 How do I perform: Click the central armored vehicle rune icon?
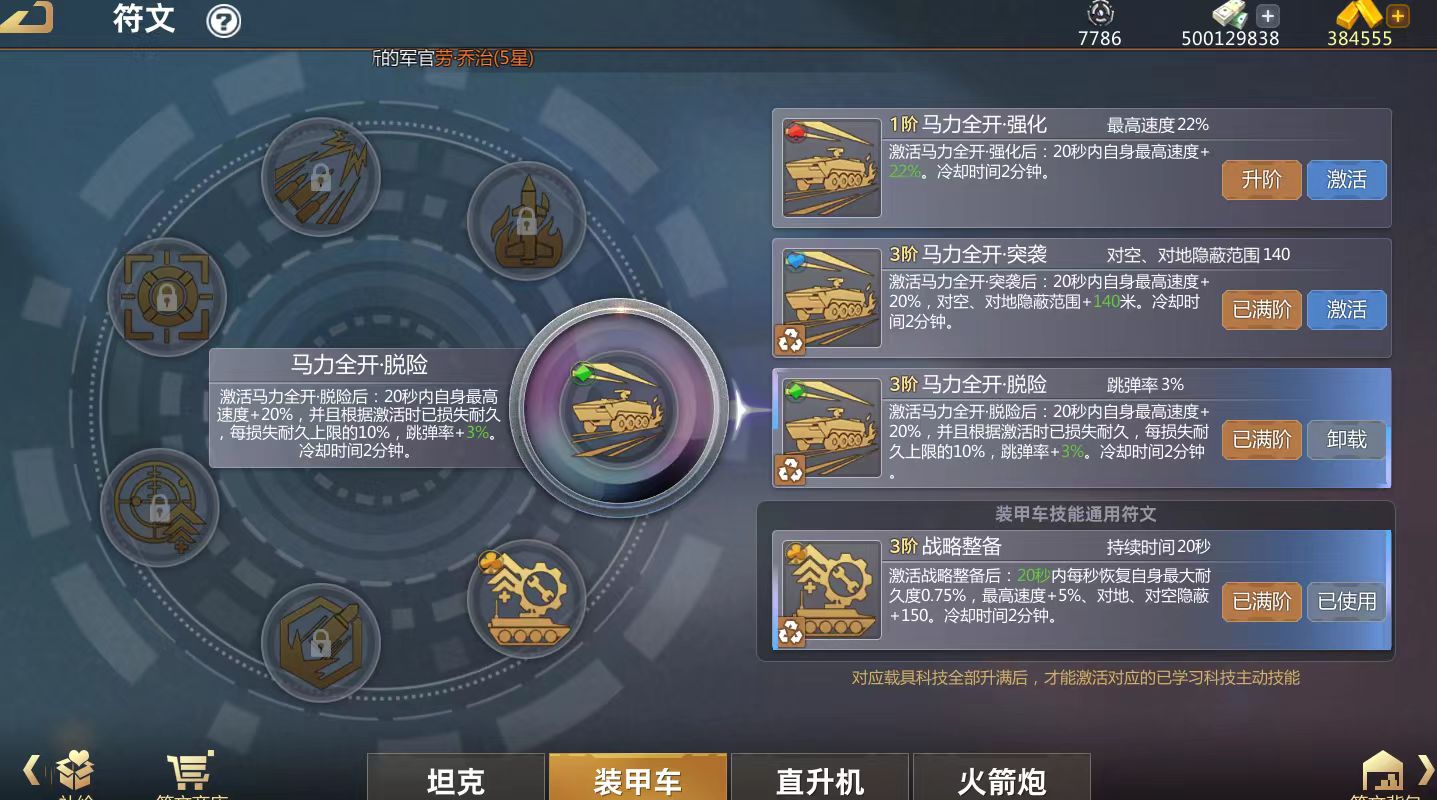pyautogui.click(x=623, y=408)
